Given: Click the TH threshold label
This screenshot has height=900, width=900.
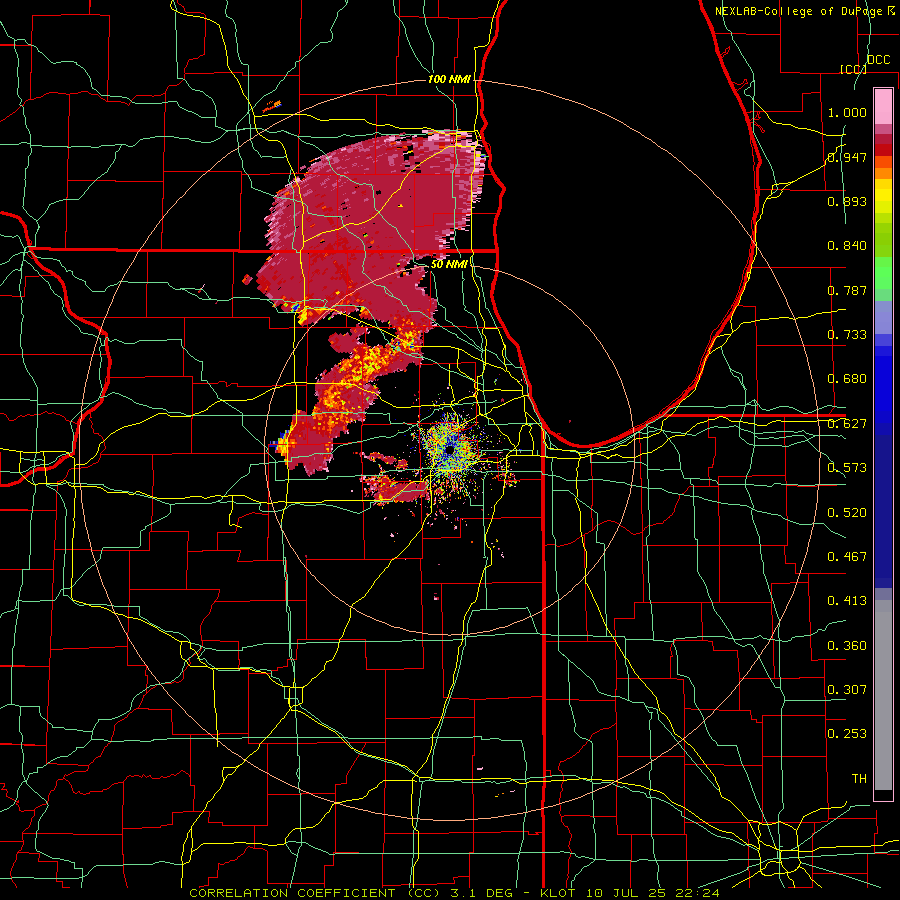Looking at the screenshot, I should click(x=859, y=779).
